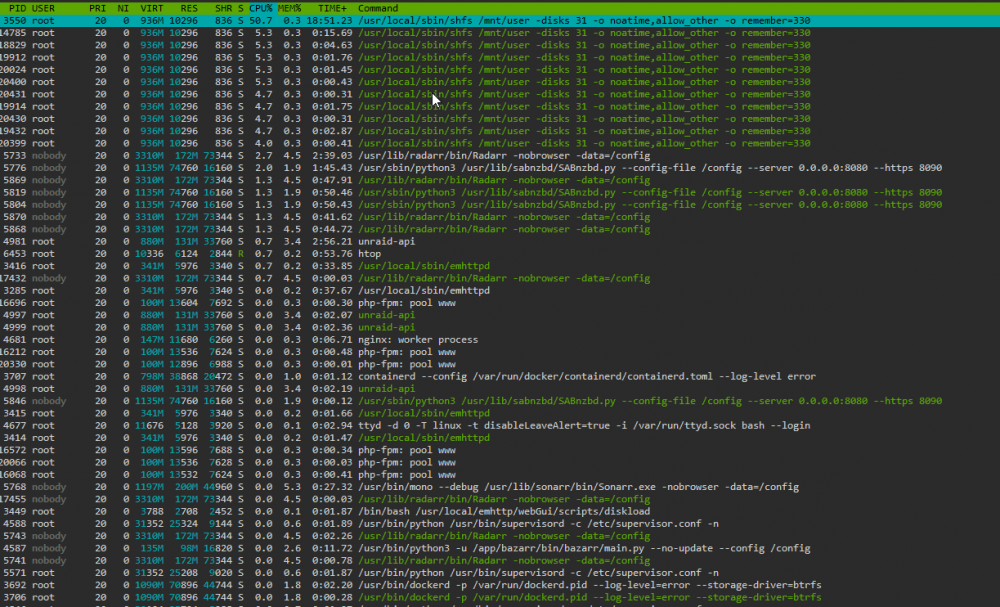Image resolution: width=1000 pixels, height=607 pixels.
Task: Click the RES column header
Action: pyautogui.click(x=189, y=8)
